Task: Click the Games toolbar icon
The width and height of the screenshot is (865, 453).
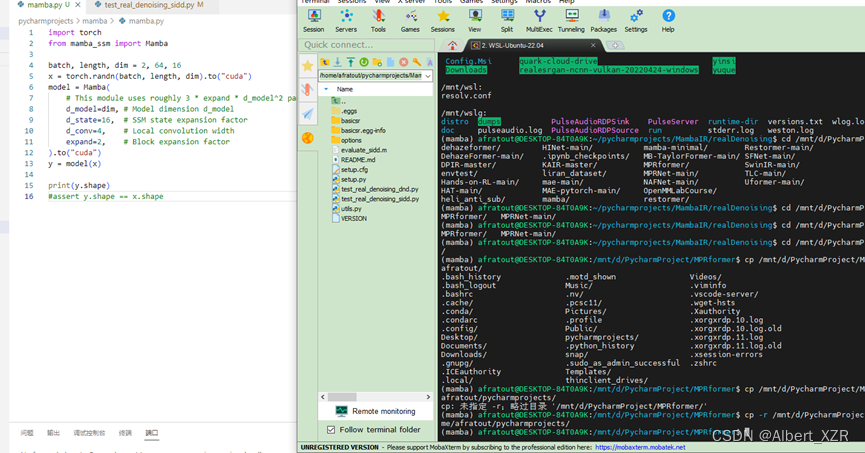Action: point(410,21)
